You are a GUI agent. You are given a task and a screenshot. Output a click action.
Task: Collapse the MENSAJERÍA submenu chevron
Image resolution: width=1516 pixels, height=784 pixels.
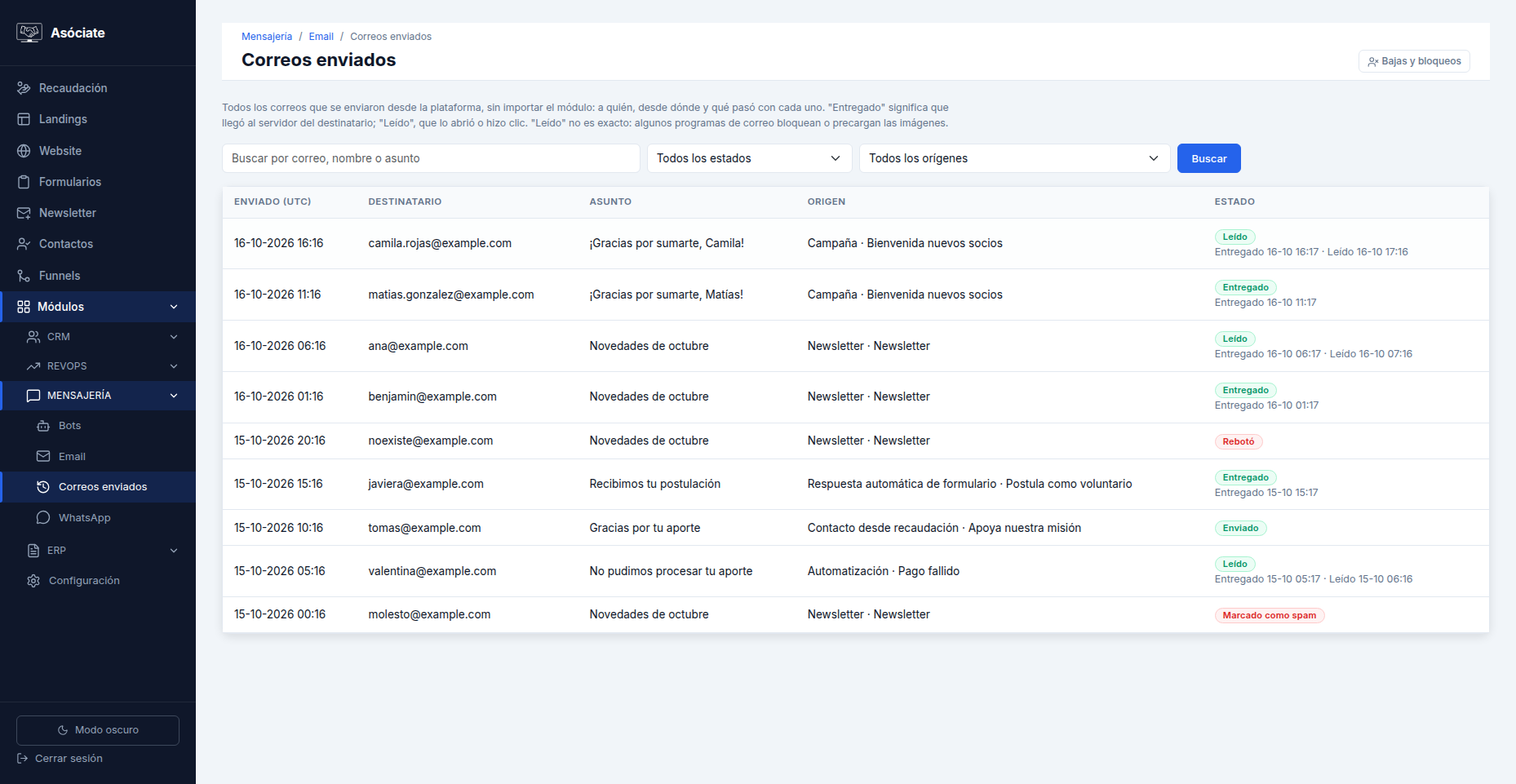tap(174, 396)
